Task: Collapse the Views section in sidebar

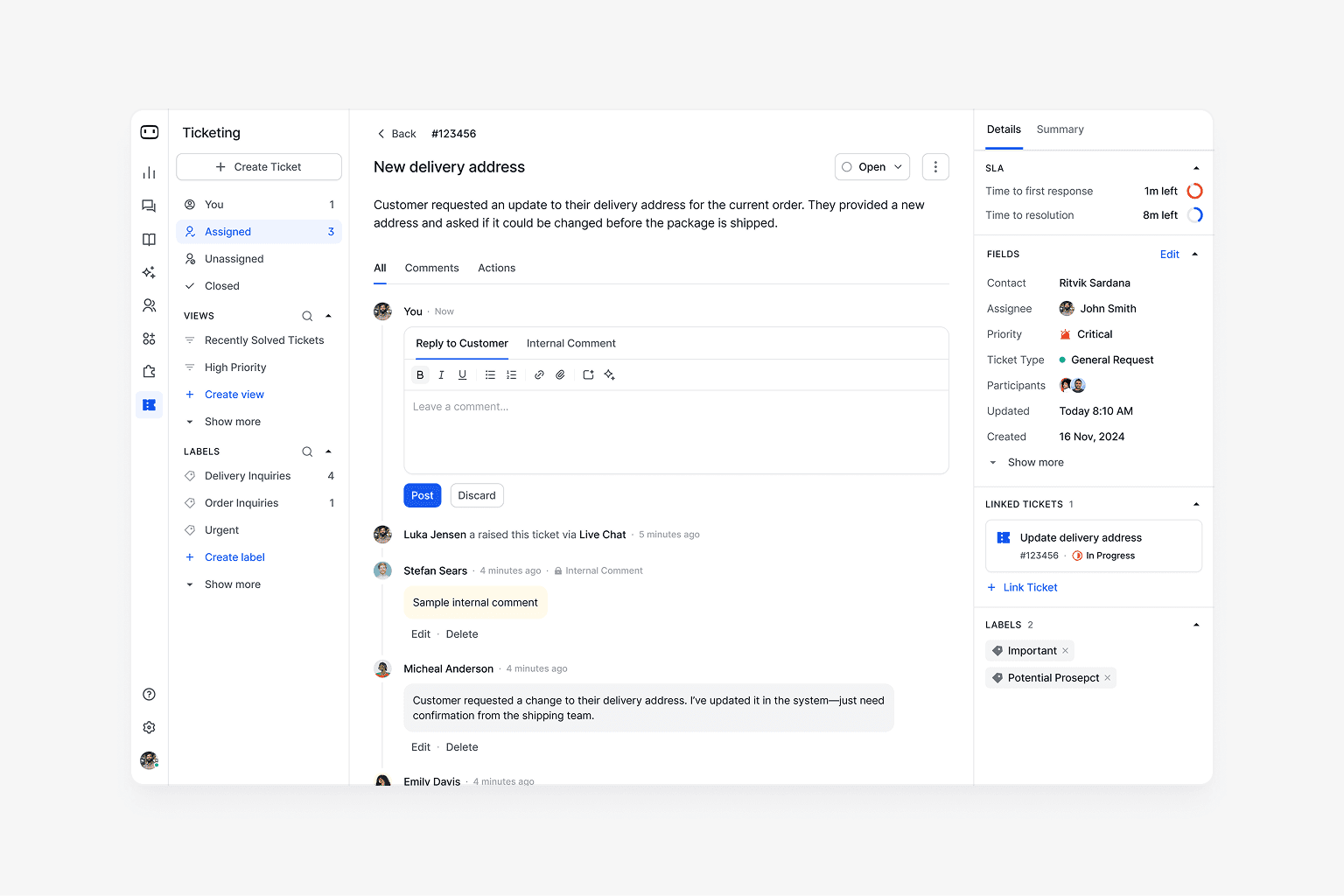Action: pos(328,316)
